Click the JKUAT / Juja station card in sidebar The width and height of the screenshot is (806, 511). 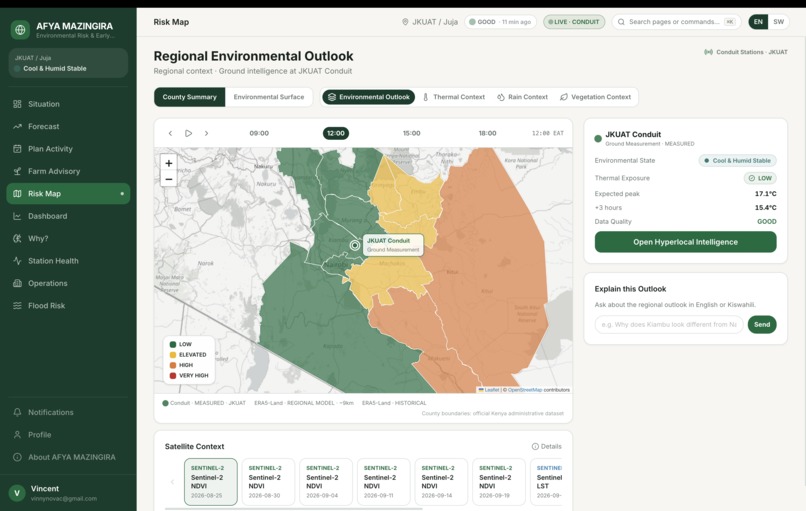click(x=68, y=63)
